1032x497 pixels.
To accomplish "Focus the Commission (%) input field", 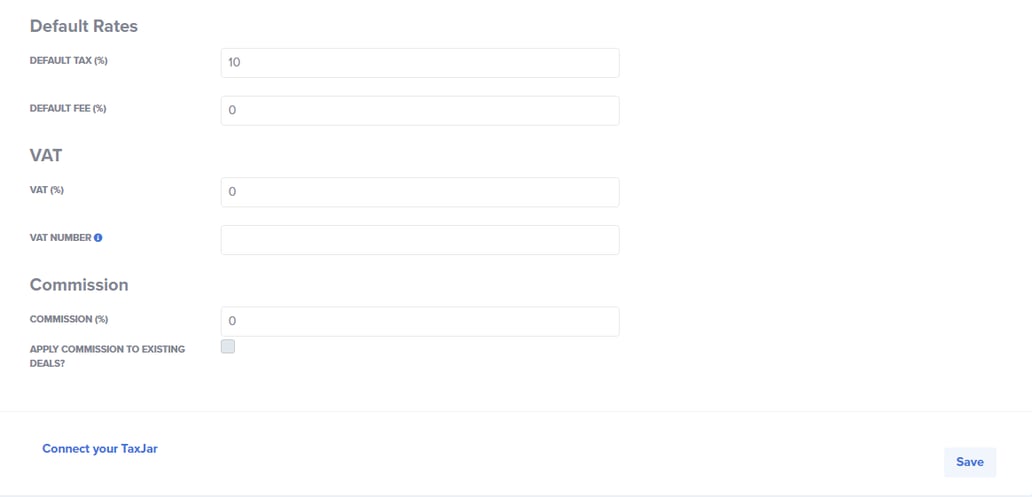I will point(420,321).
